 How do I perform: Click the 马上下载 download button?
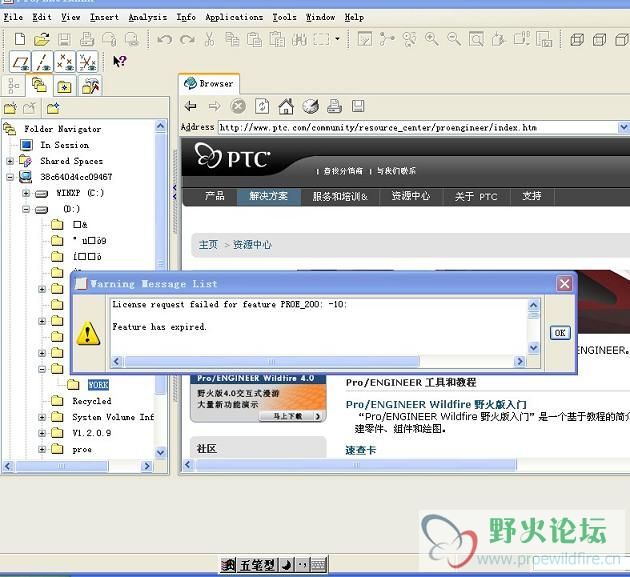(x=292, y=416)
